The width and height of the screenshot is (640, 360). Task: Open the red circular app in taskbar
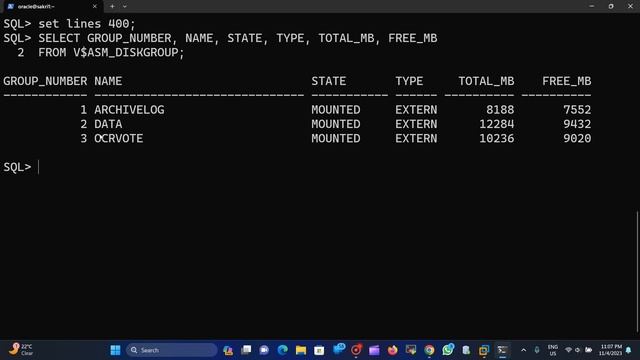(356, 350)
